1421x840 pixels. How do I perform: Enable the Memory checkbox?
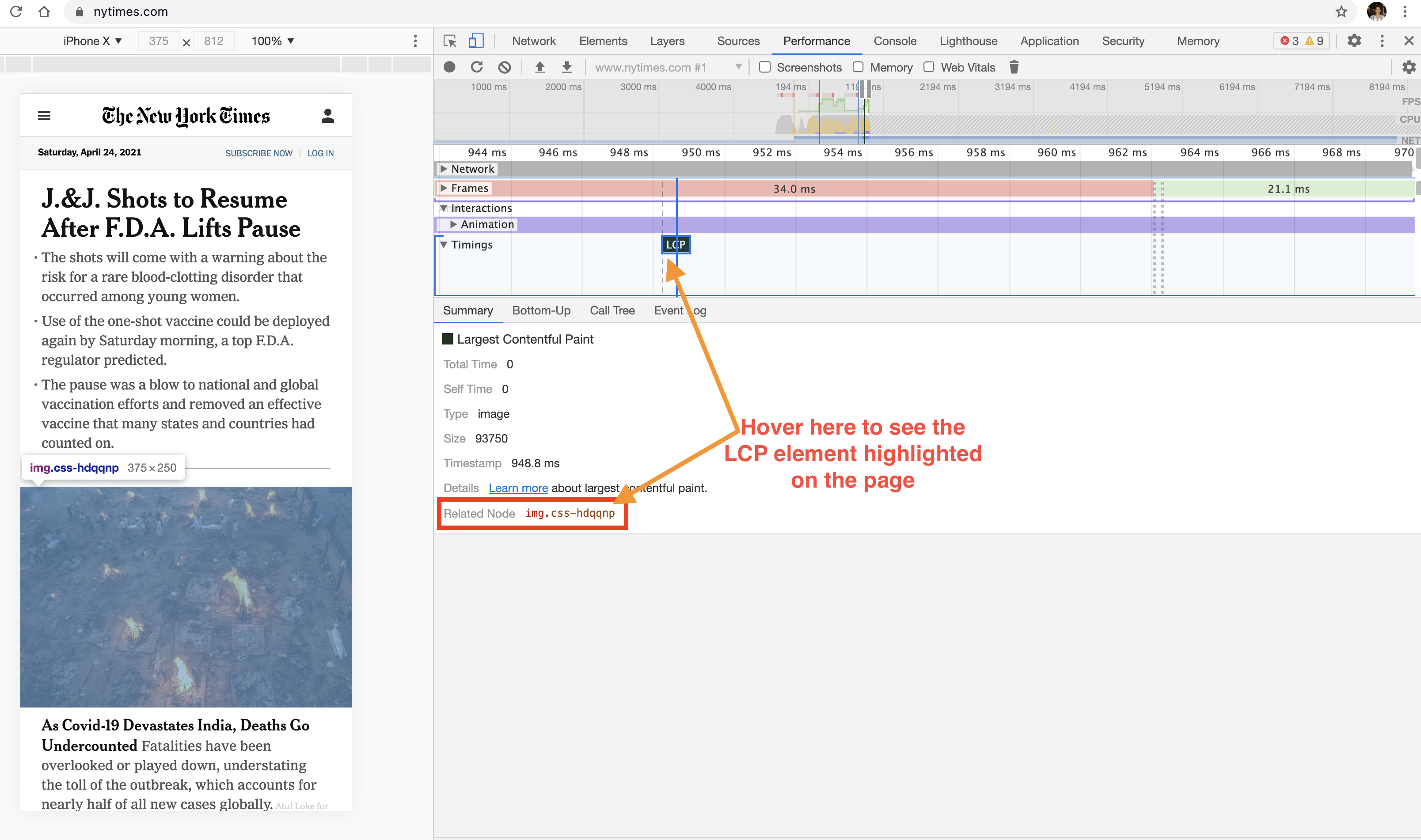[858, 67]
